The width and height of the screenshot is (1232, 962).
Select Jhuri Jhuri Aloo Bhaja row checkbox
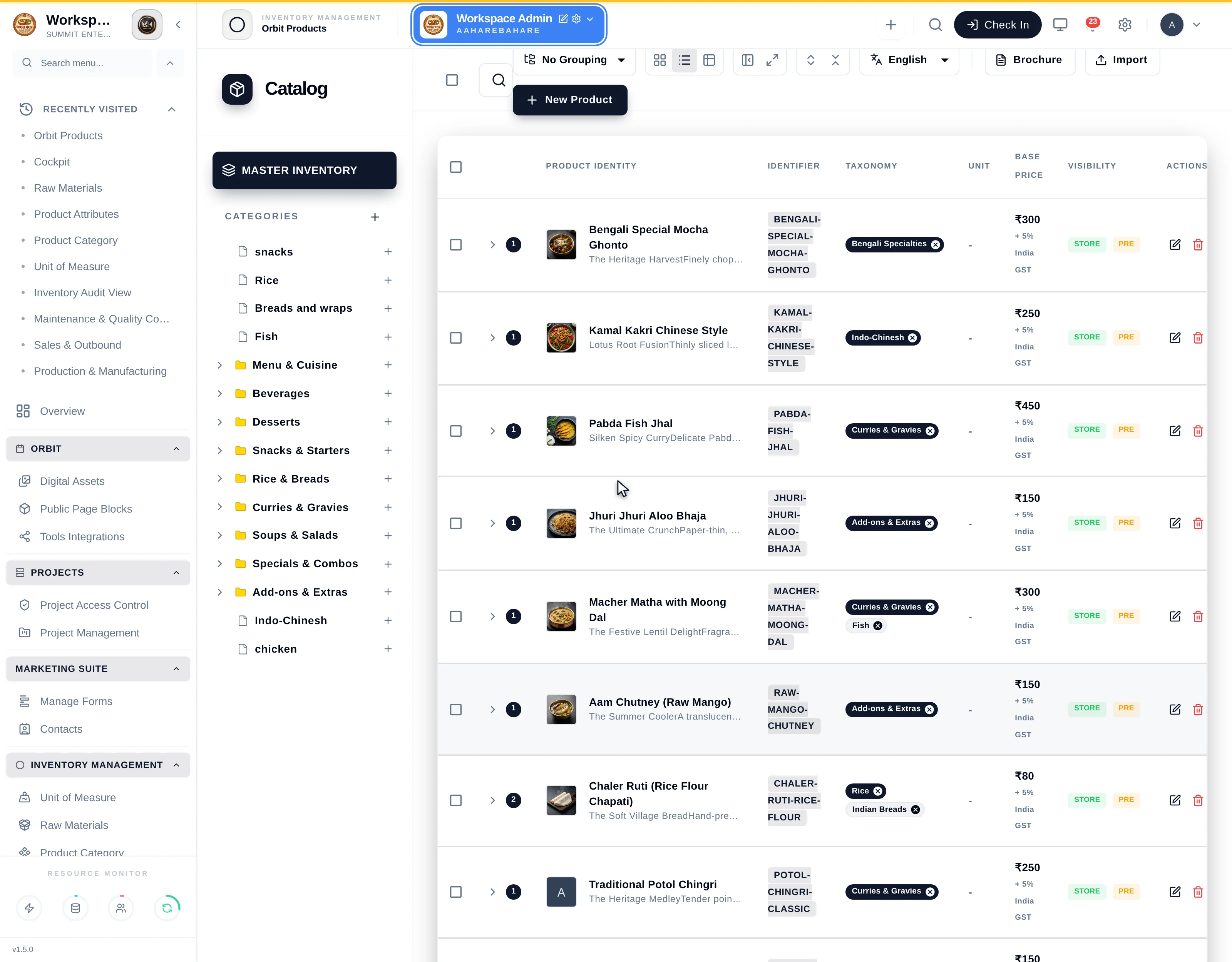click(456, 523)
